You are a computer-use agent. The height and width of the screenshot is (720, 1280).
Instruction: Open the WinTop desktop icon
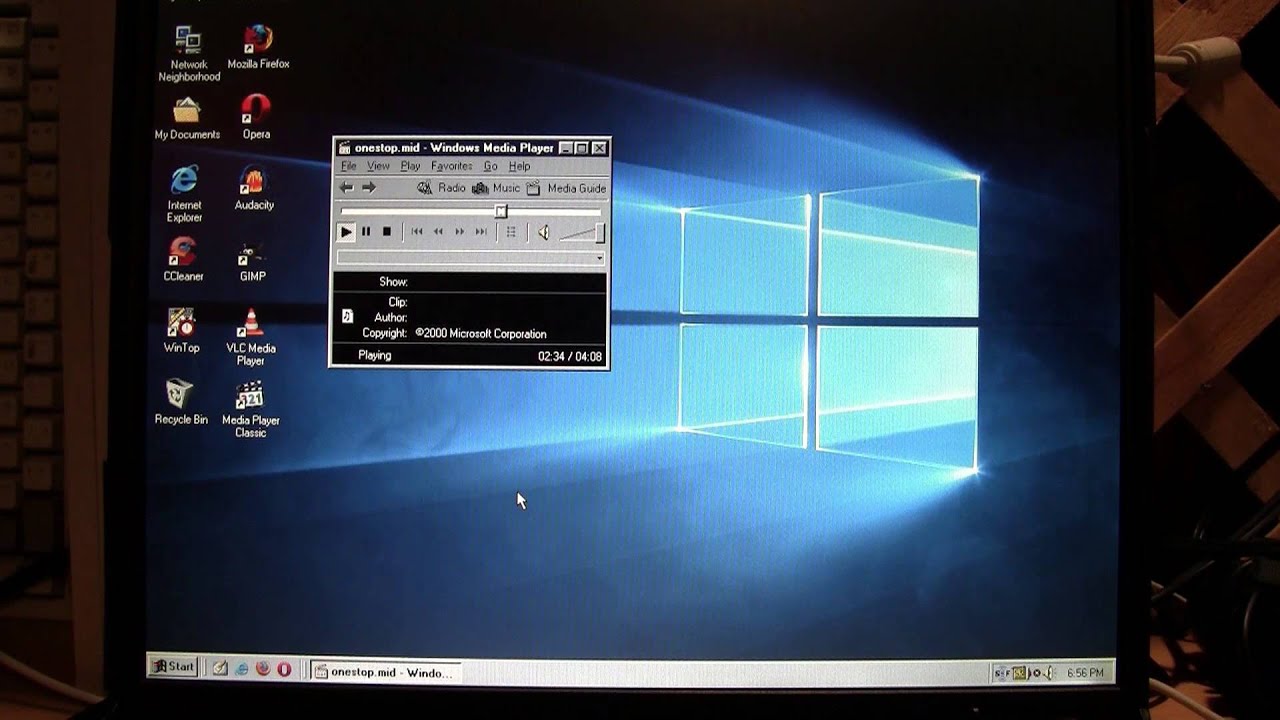coord(181,330)
